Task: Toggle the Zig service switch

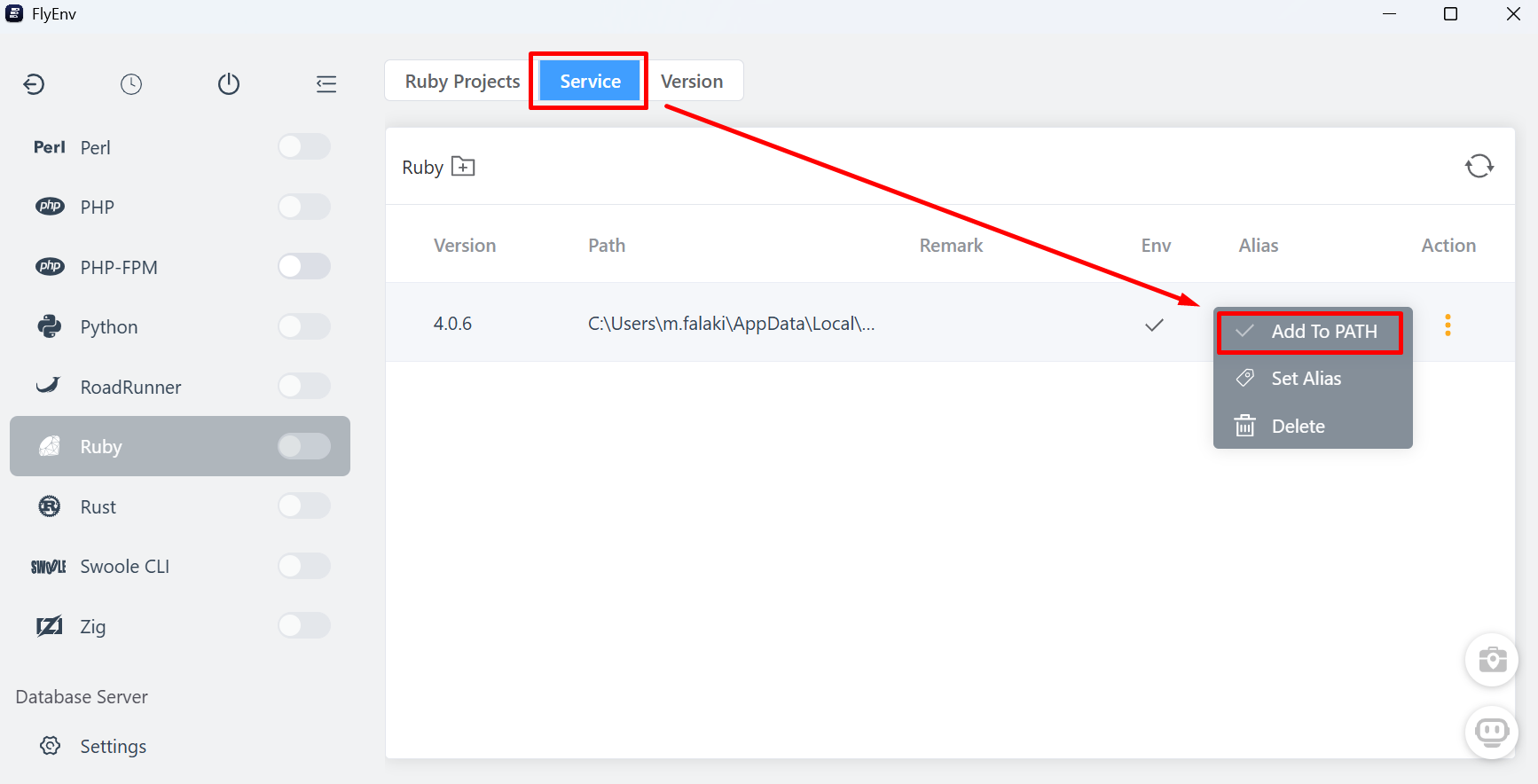Action: (x=304, y=625)
